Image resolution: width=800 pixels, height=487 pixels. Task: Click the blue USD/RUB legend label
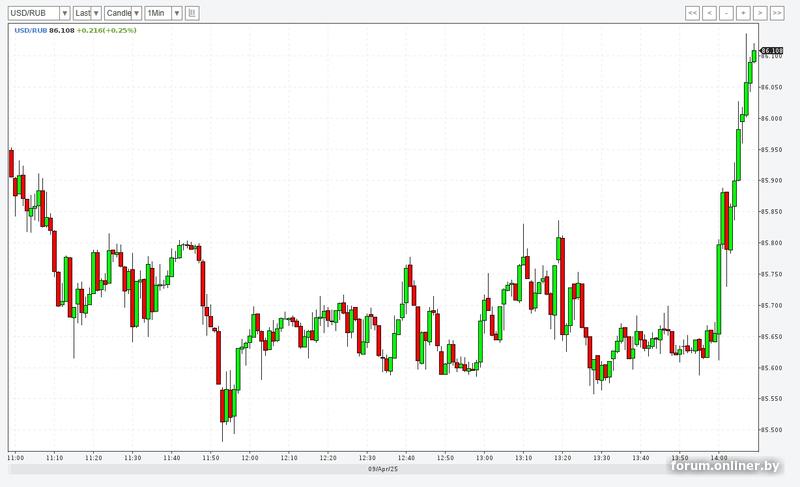(31, 31)
